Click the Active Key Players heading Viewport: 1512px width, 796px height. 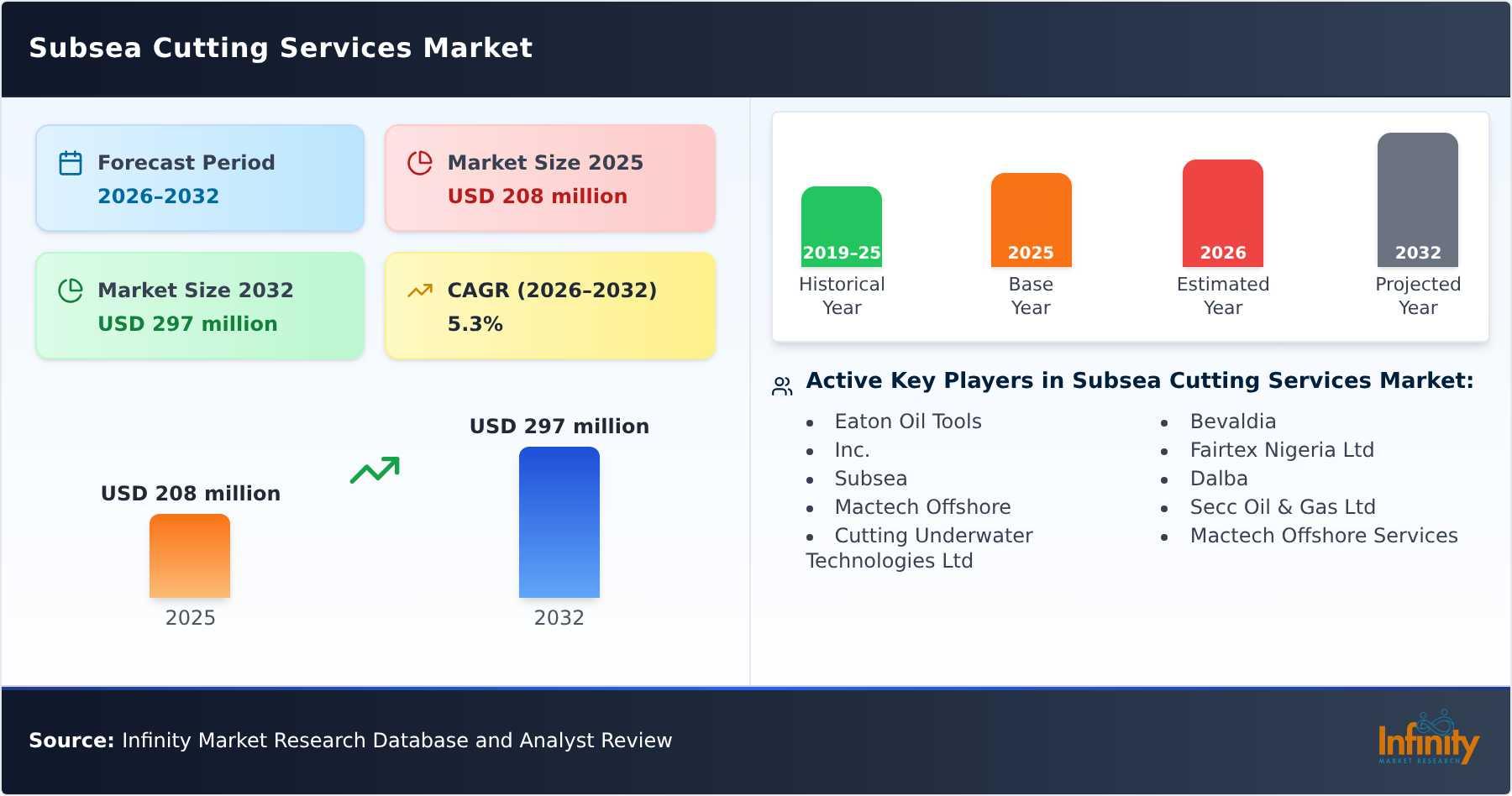[1140, 380]
